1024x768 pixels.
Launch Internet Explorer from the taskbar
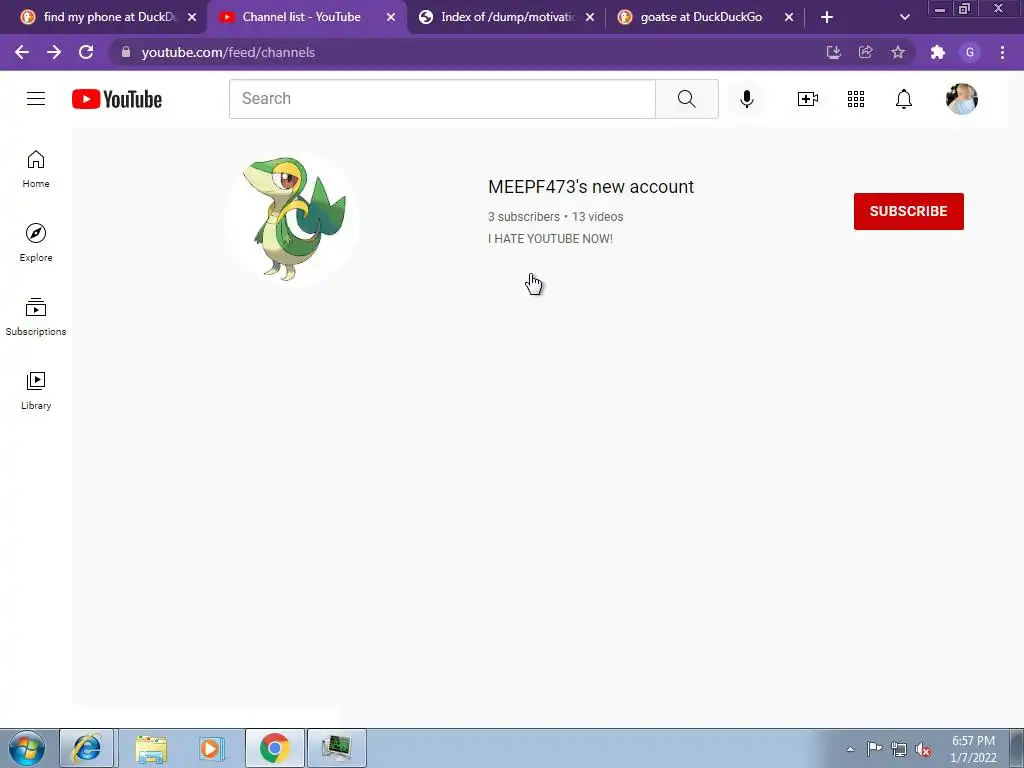(x=86, y=748)
